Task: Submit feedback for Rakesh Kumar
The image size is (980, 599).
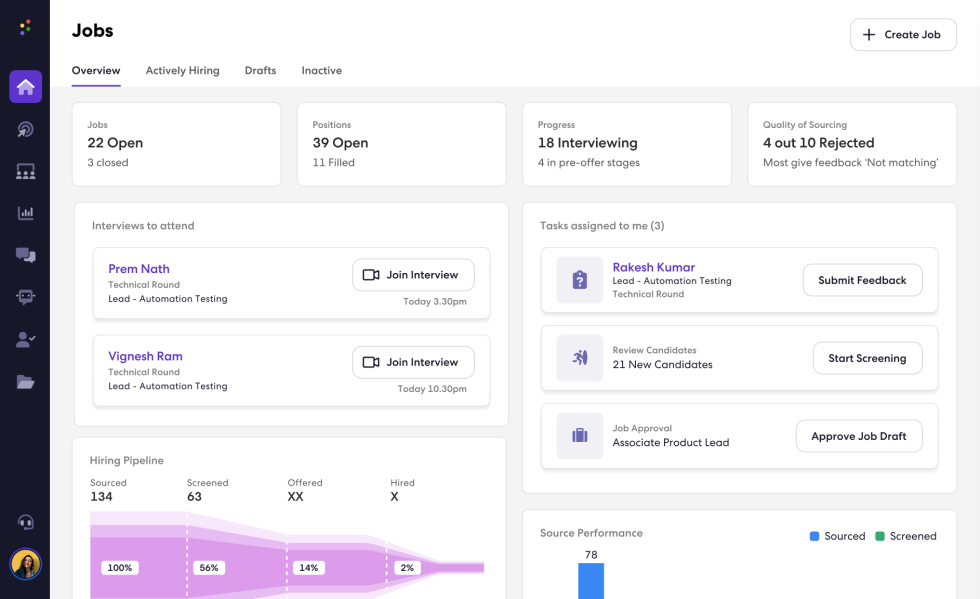Action: (x=862, y=281)
